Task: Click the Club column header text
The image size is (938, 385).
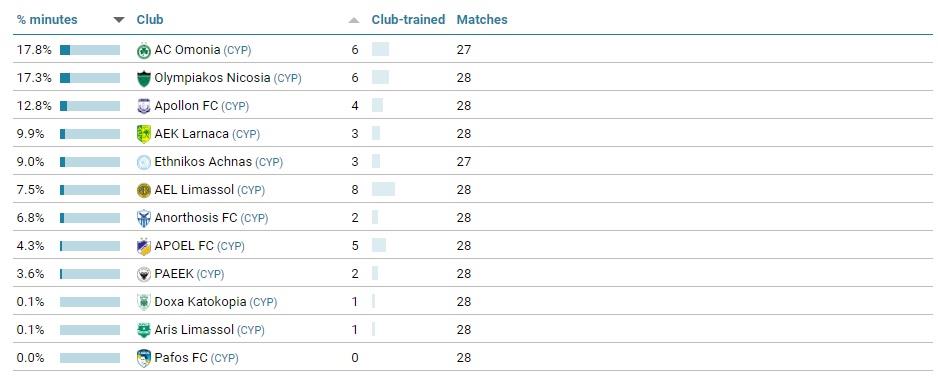Action: click(x=150, y=19)
